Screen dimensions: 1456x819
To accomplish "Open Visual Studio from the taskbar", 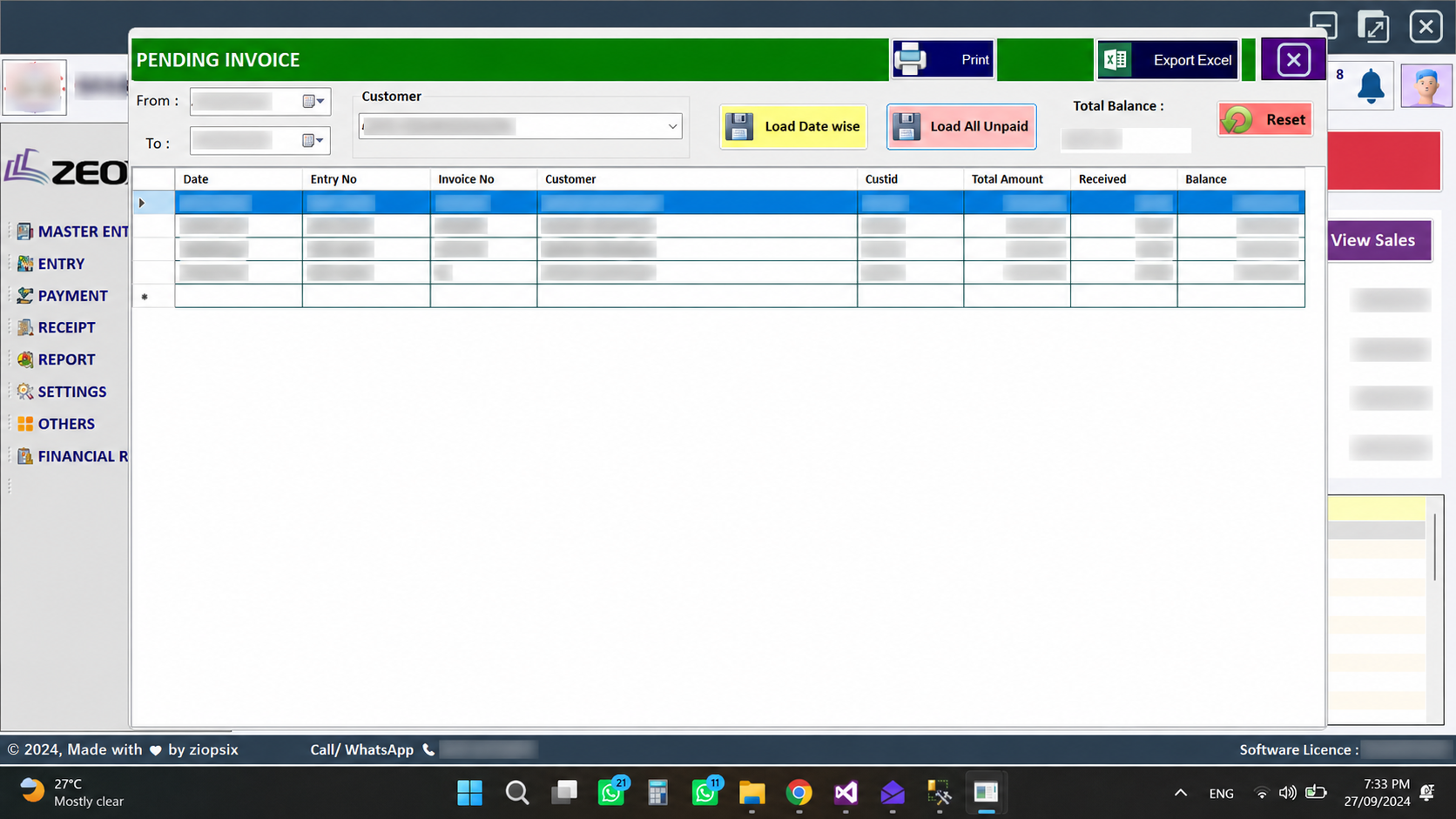I will coord(846,793).
